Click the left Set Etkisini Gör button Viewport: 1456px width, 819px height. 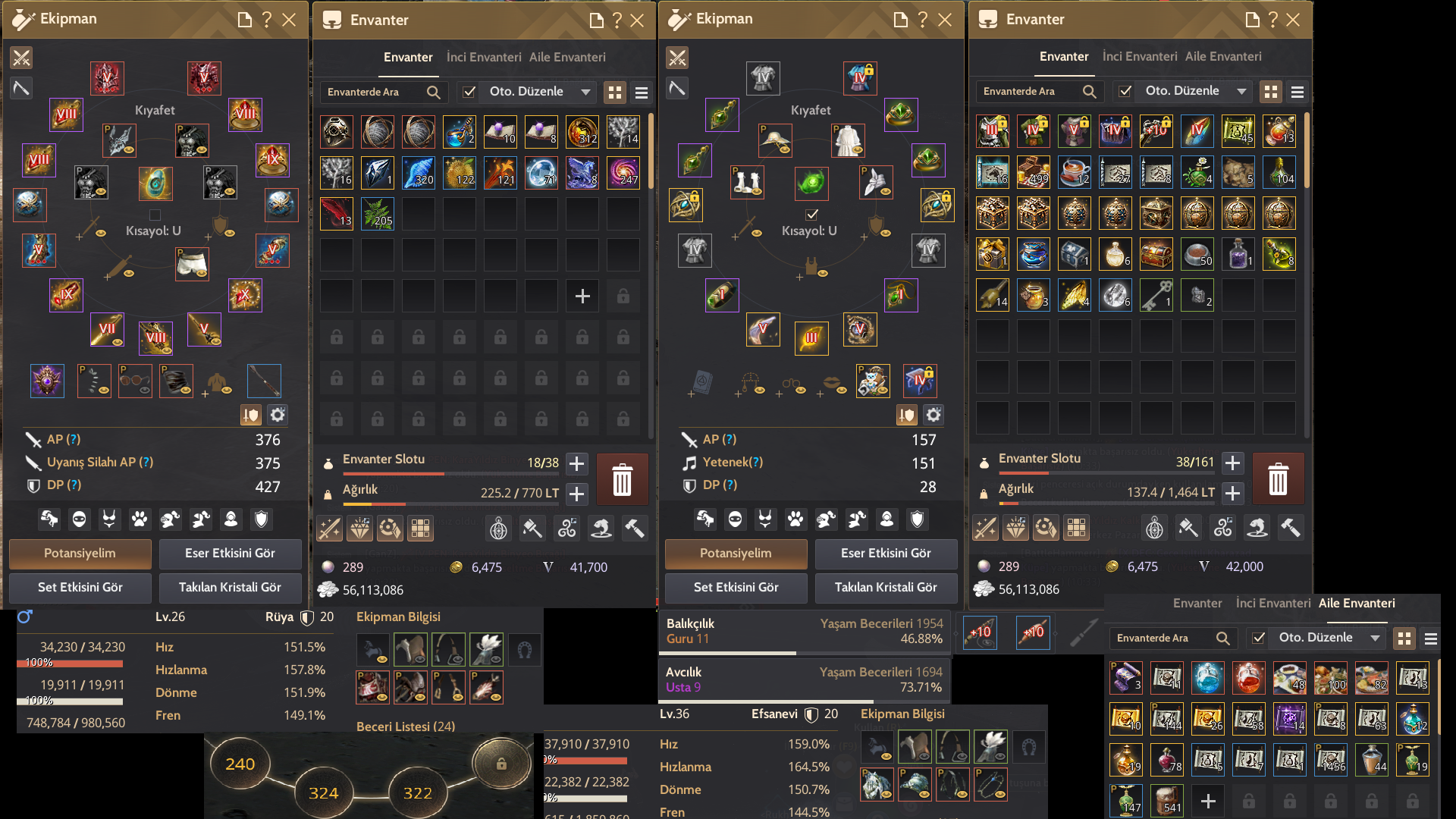80,587
